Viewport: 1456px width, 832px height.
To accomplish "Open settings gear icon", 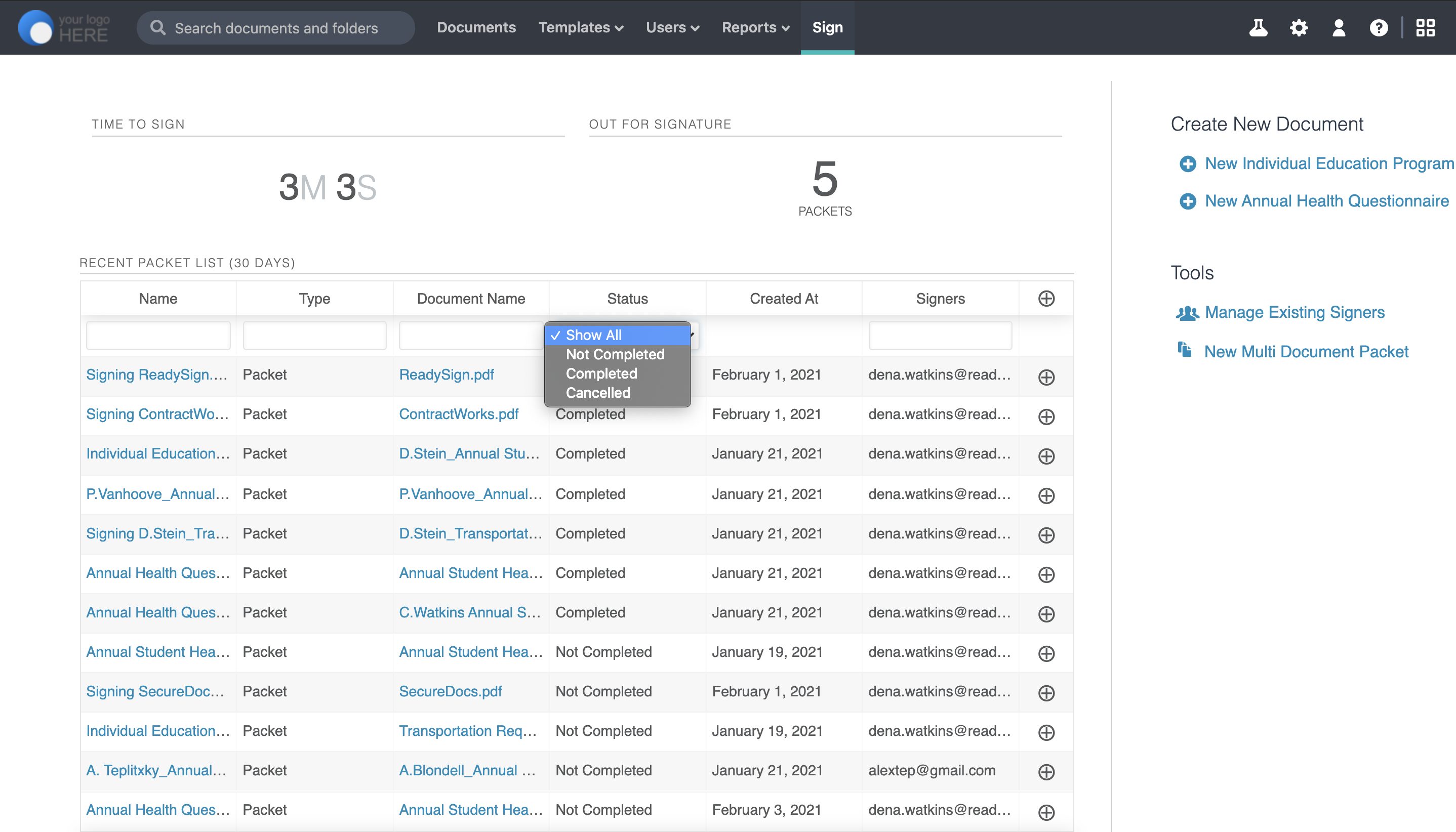I will point(1299,27).
